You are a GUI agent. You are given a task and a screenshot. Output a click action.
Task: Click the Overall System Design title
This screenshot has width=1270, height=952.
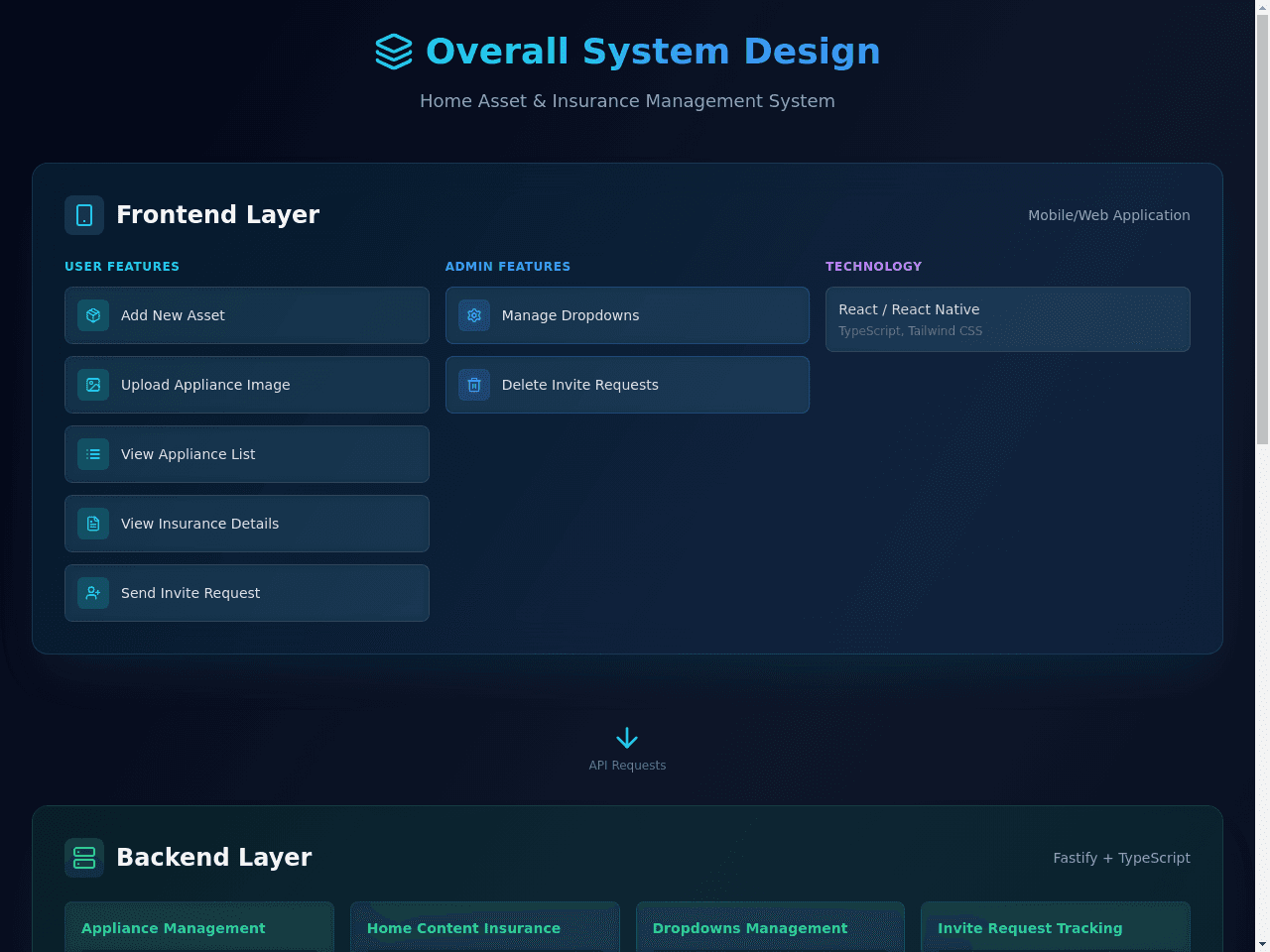pos(653,52)
